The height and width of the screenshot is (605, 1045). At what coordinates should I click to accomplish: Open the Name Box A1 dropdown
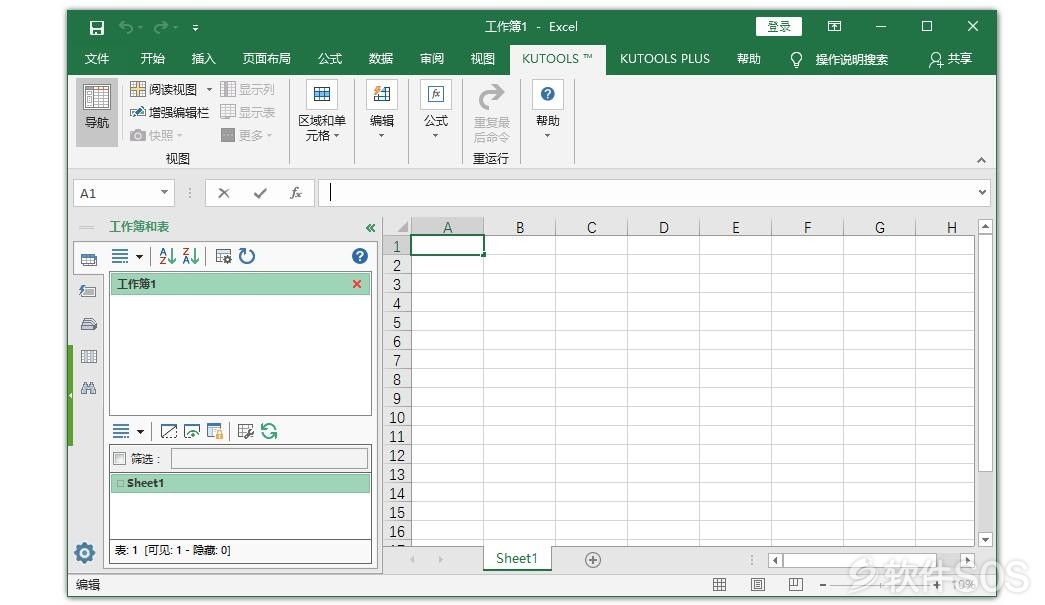[x=164, y=193]
